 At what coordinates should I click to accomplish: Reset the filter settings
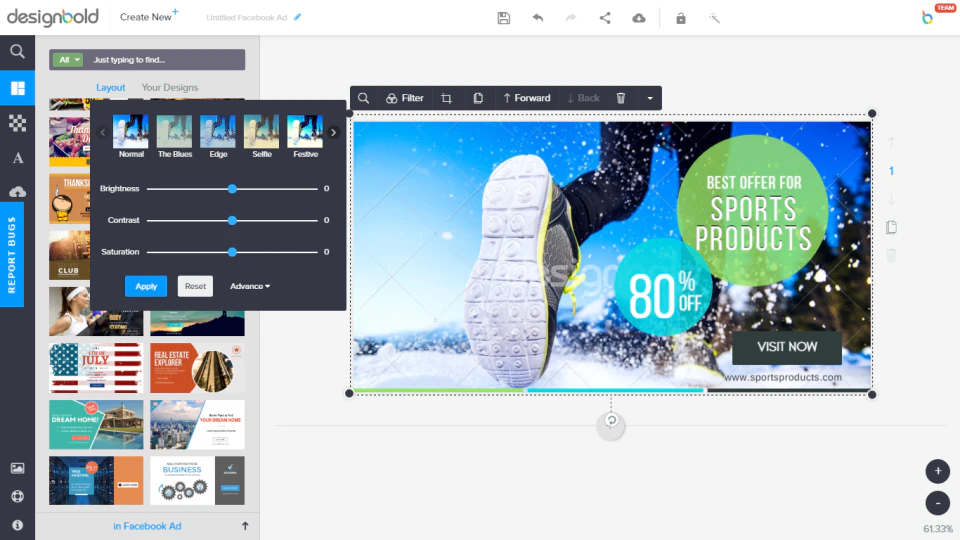coord(195,286)
